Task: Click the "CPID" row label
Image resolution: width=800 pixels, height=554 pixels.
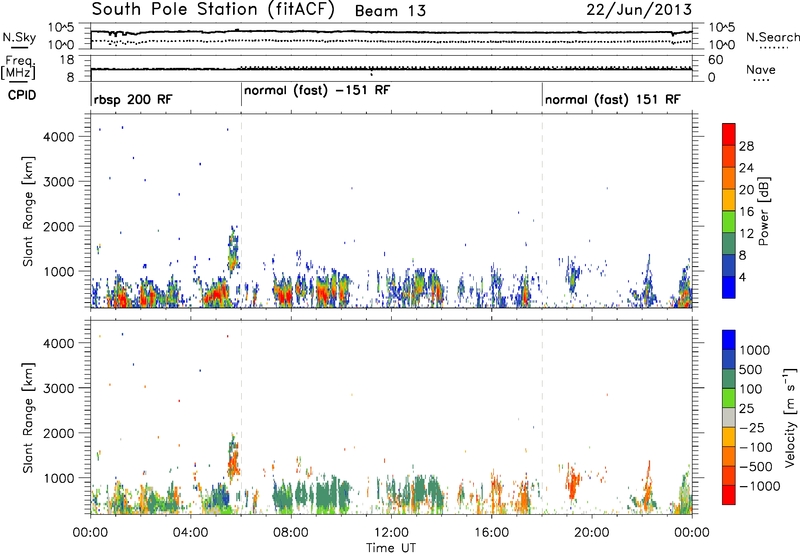Action: [21, 95]
